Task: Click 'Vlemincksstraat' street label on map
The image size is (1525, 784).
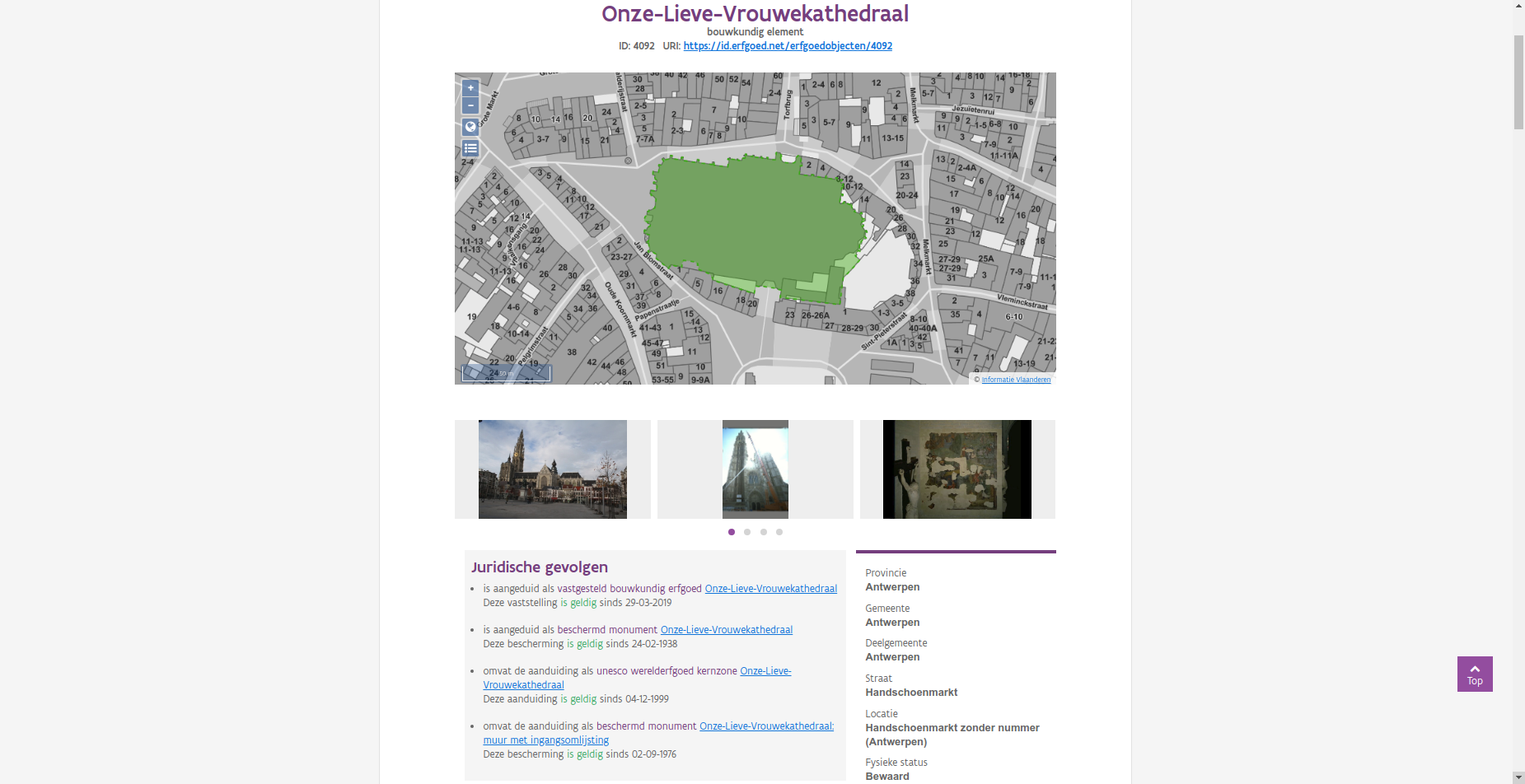Action: [1022, 302]
